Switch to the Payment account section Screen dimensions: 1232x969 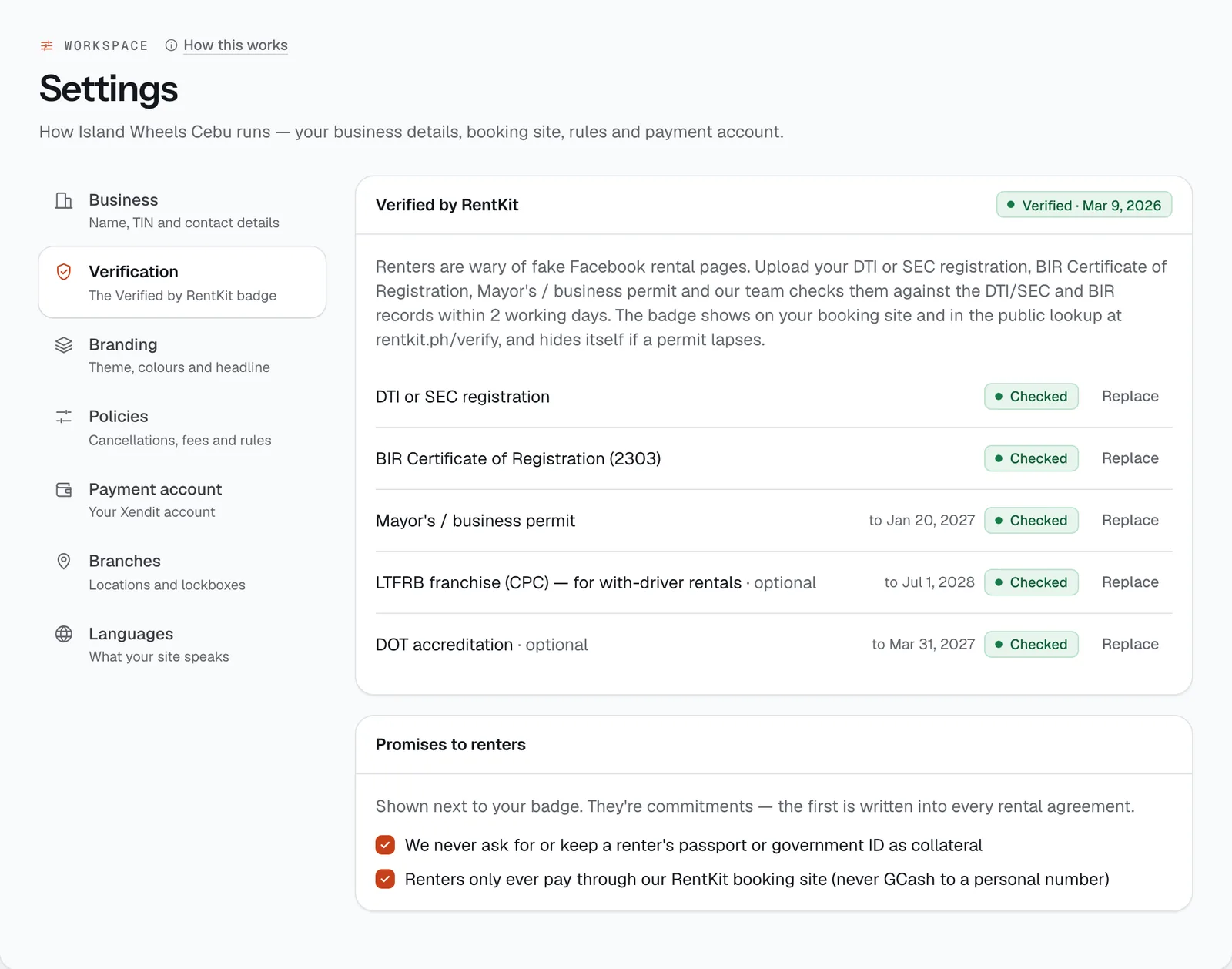coord(182,500)
